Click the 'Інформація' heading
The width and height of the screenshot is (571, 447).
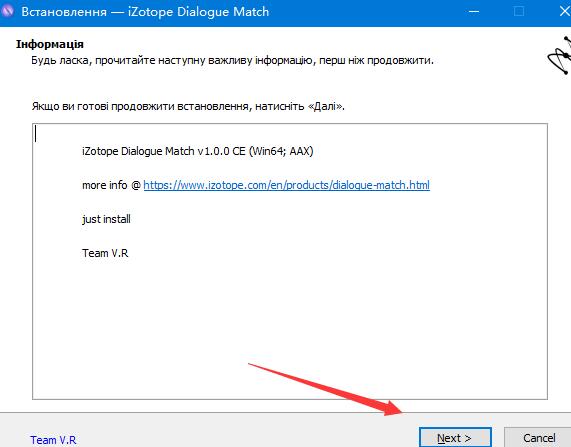coord(50,44)
